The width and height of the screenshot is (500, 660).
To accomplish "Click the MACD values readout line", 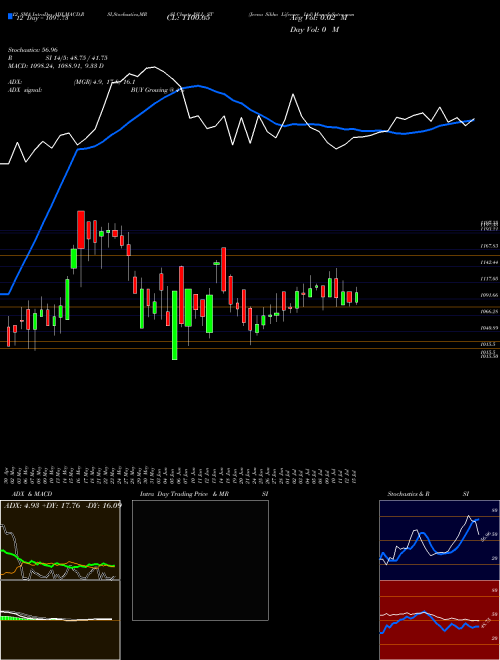I will click(56, 66).
